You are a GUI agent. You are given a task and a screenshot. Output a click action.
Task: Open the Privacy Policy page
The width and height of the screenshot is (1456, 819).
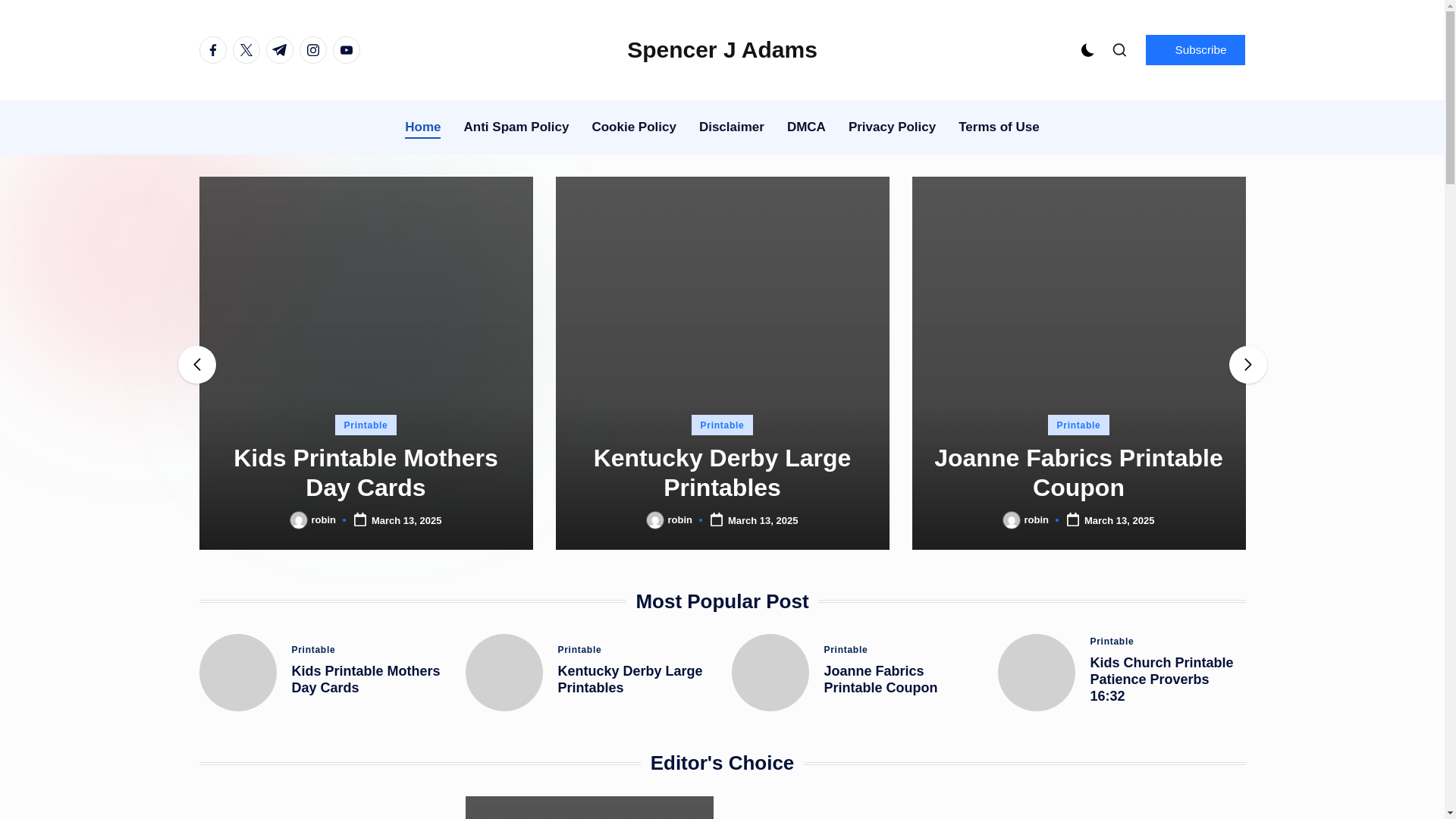point(892,127)
